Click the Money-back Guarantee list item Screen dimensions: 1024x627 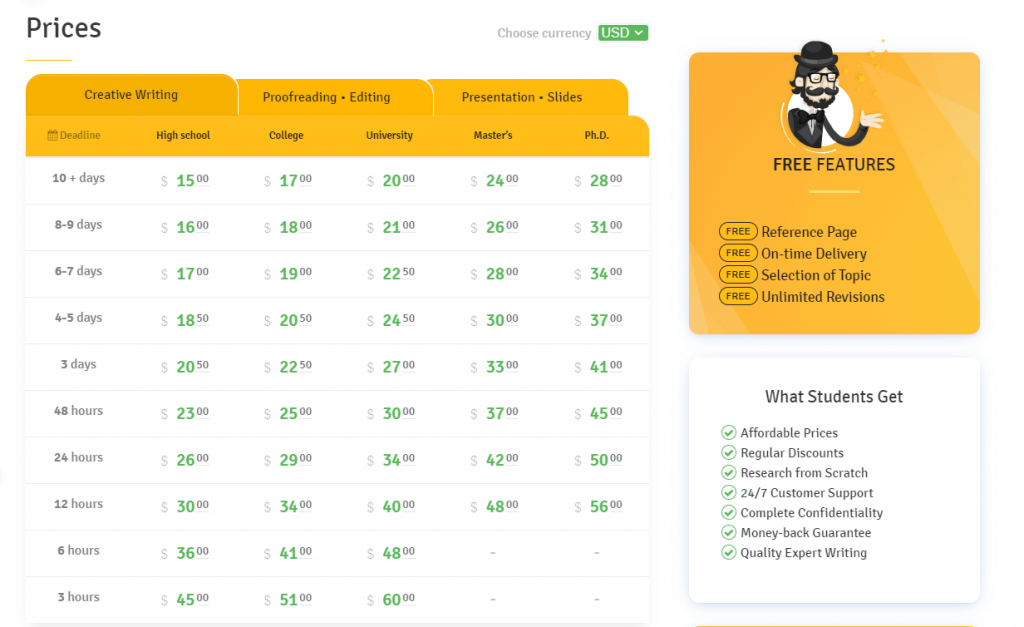805,533
